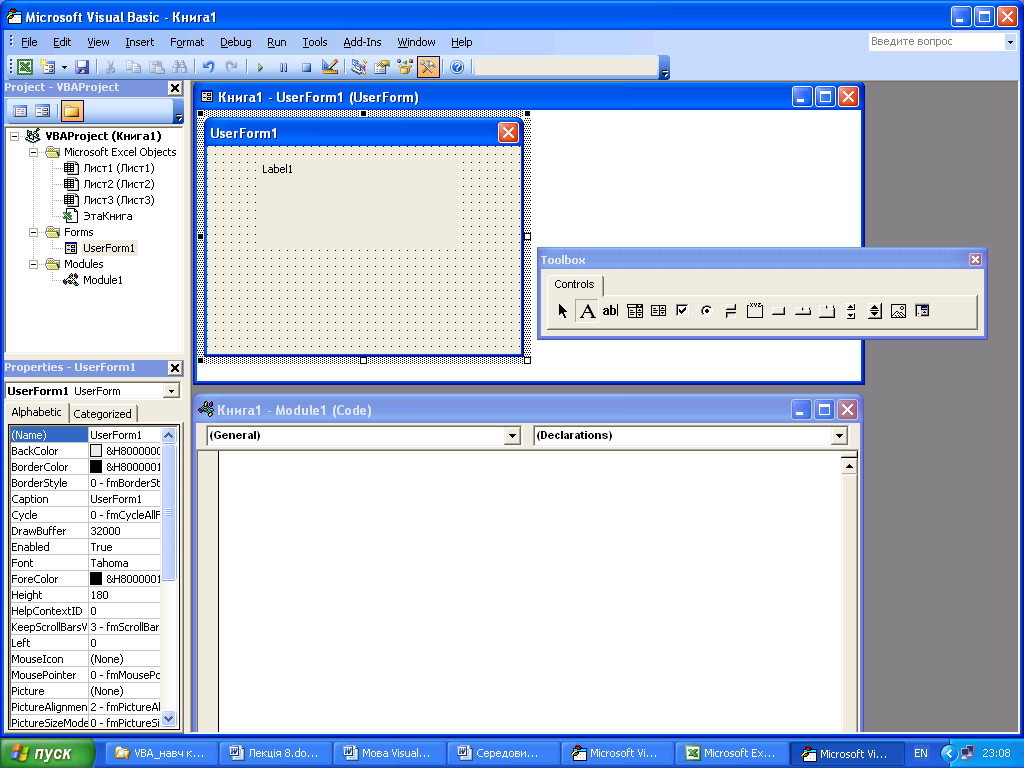Viewport: 1024px width, 768px height.
Task: Open the Insert UserForm dropdown arrow
Action: [x=64, y=67]
